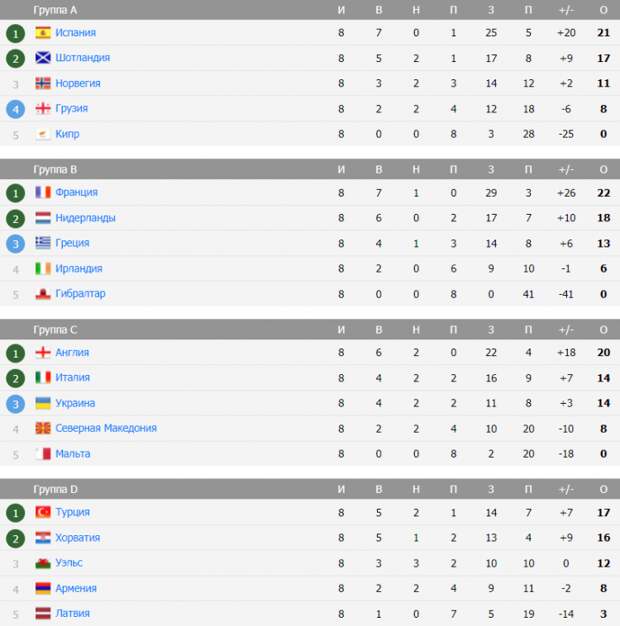Click the Wales flag icon

tap(43, 563)
